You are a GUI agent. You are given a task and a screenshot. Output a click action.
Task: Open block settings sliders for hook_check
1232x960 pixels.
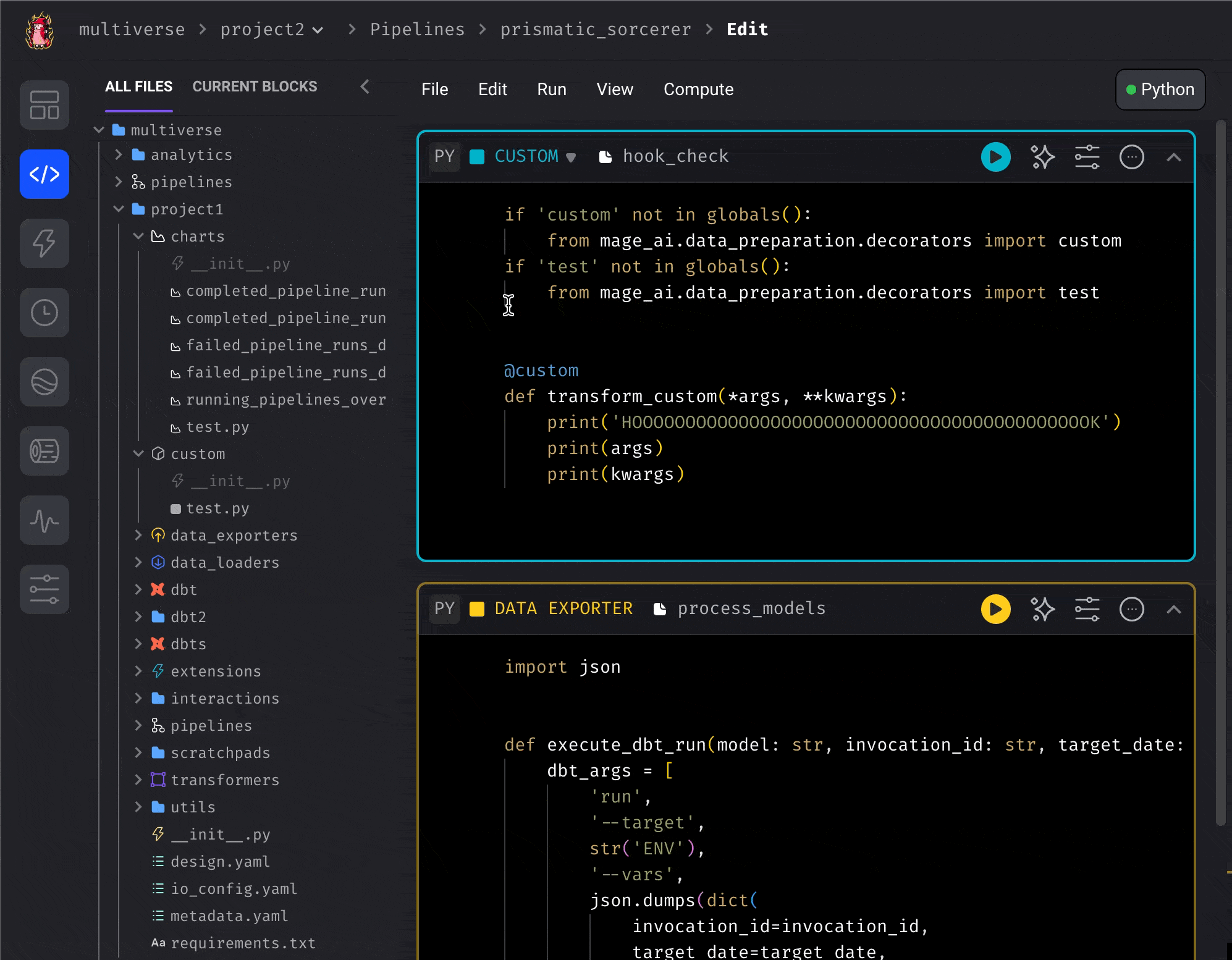point(1087,157)
